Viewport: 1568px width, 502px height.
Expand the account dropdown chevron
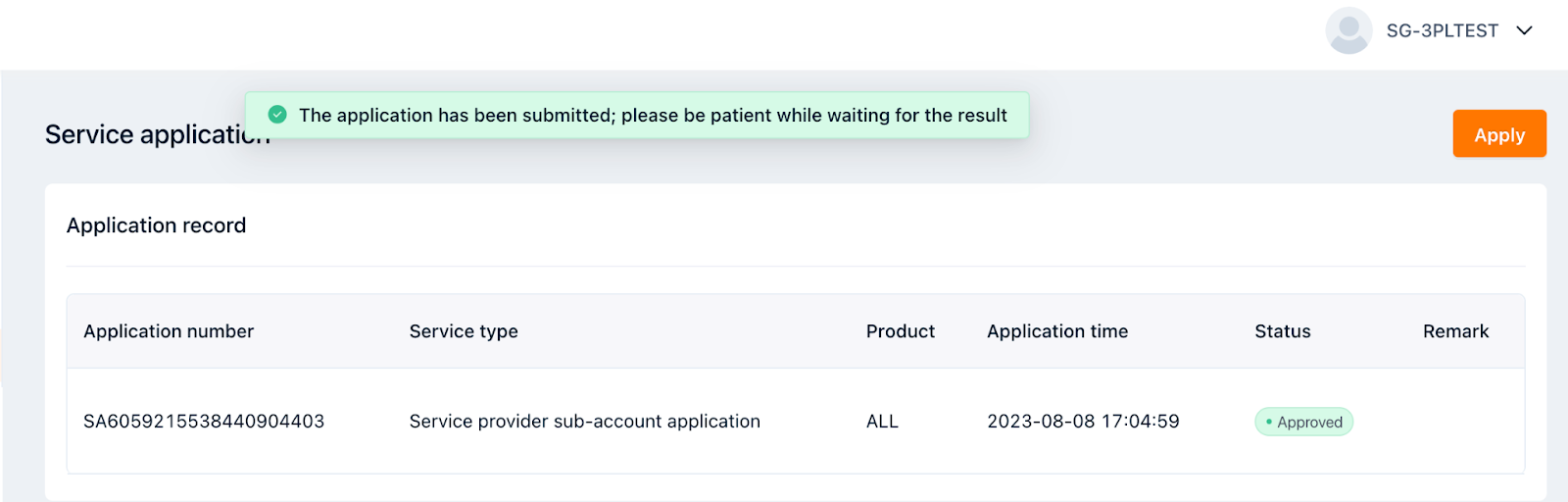click(x=1524, y=30)
